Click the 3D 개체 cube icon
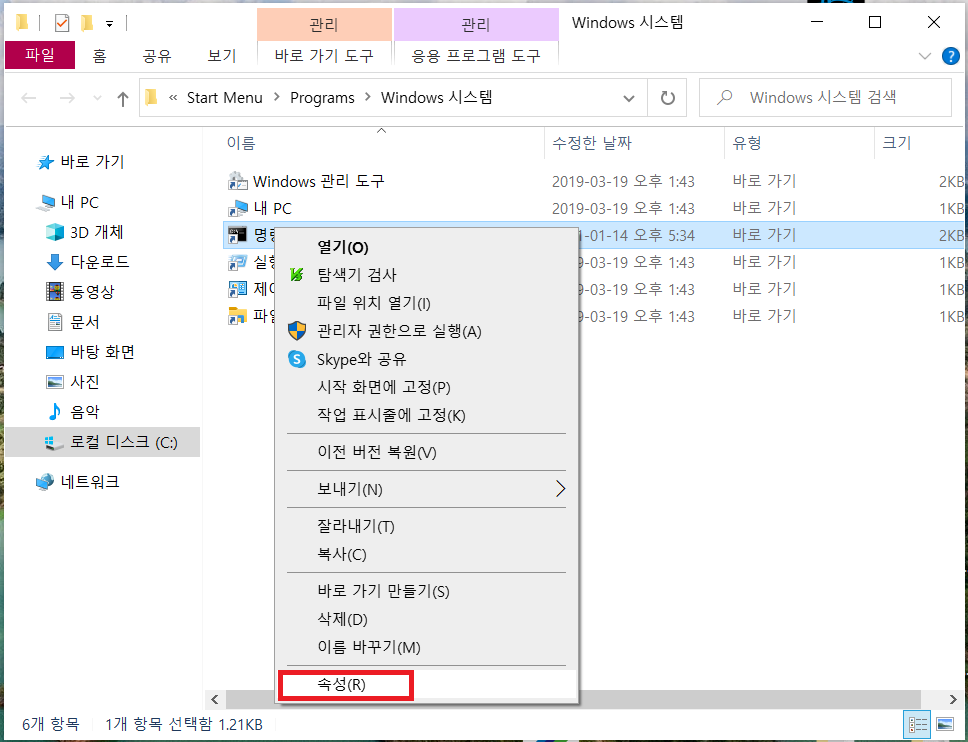The height and width of the screenshot is (742, 968). click(x=55, y=232)
